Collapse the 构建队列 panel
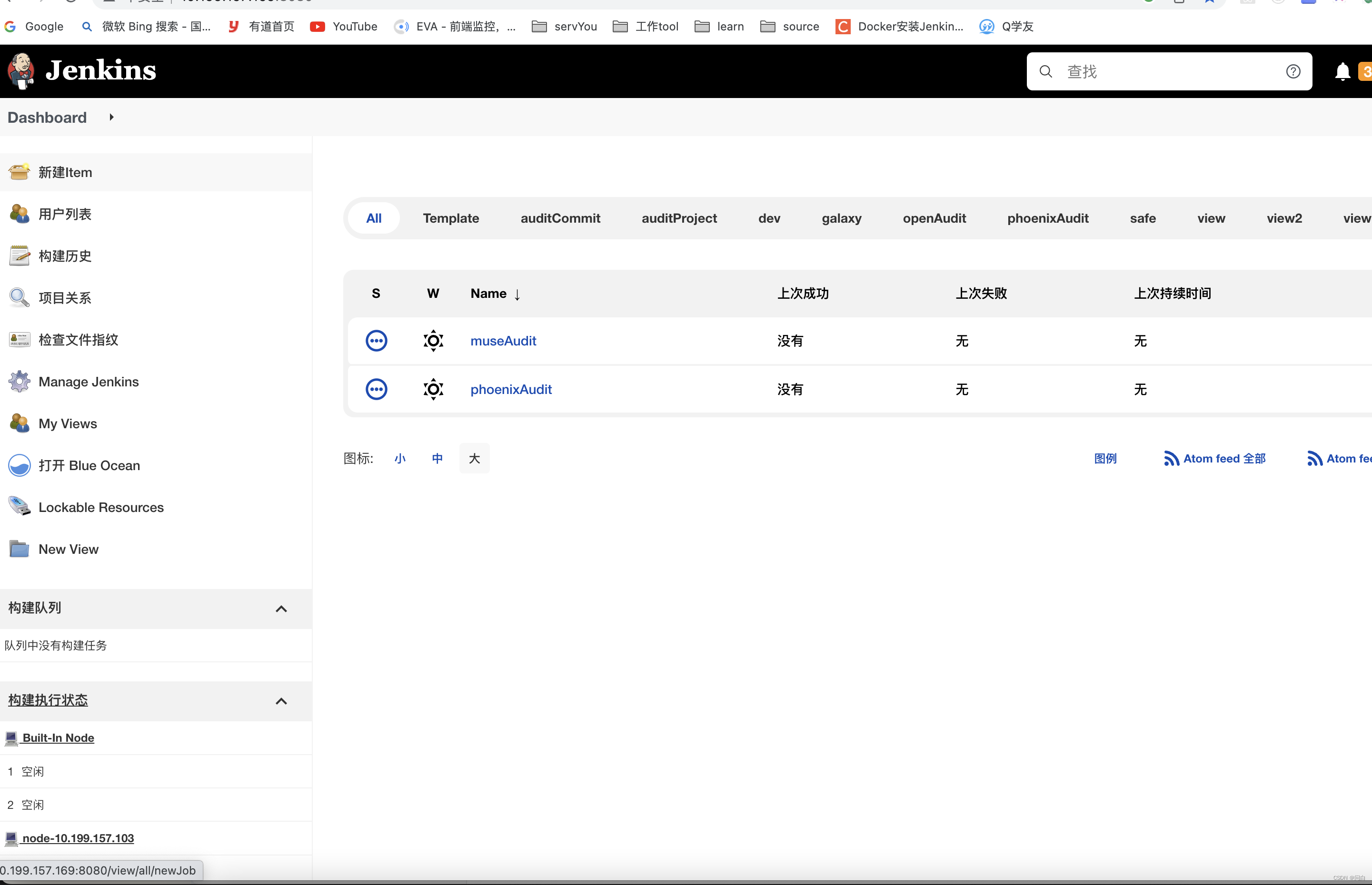This screenshot has width=1372, height=885. (280, 609)
